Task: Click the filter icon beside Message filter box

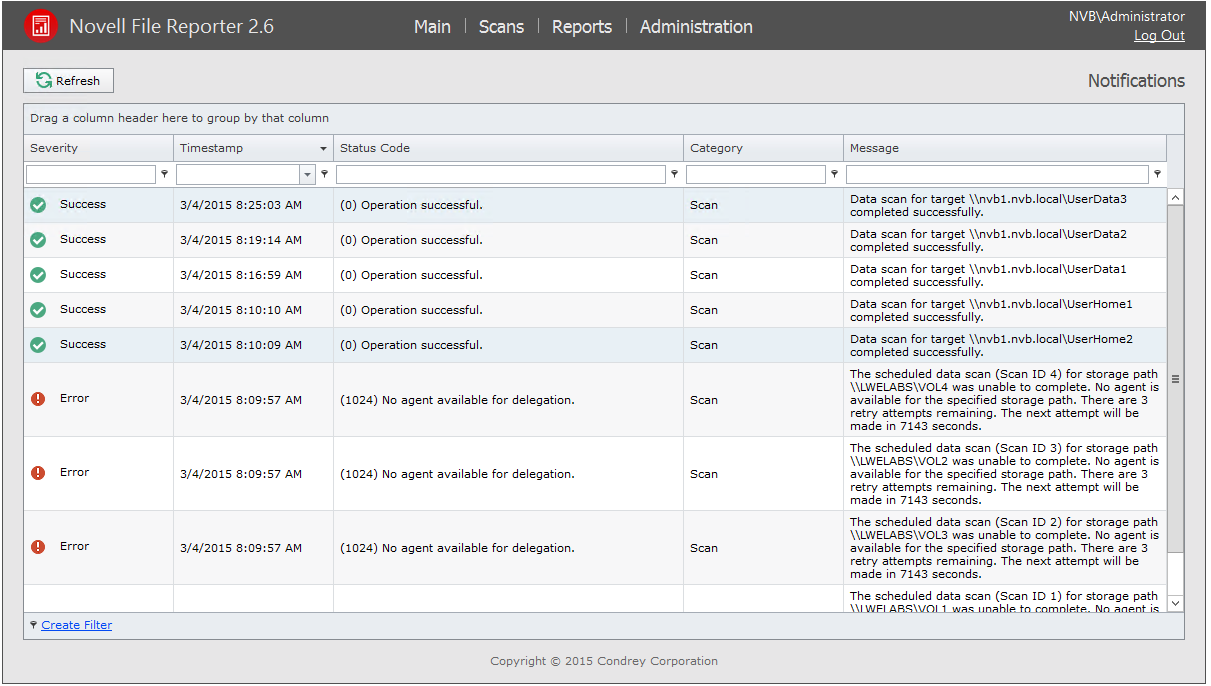Action: click(1157, 174)
